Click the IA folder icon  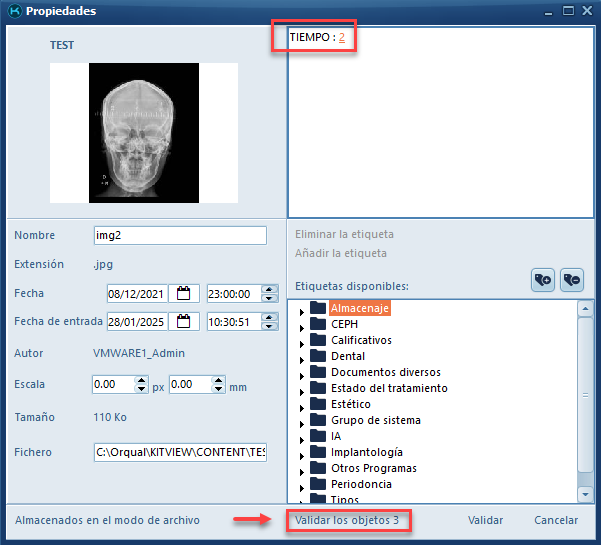(318, 435)
